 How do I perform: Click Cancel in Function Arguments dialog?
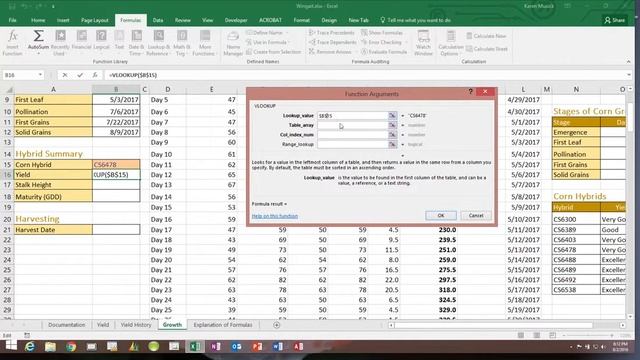click(x=476, y=216)
